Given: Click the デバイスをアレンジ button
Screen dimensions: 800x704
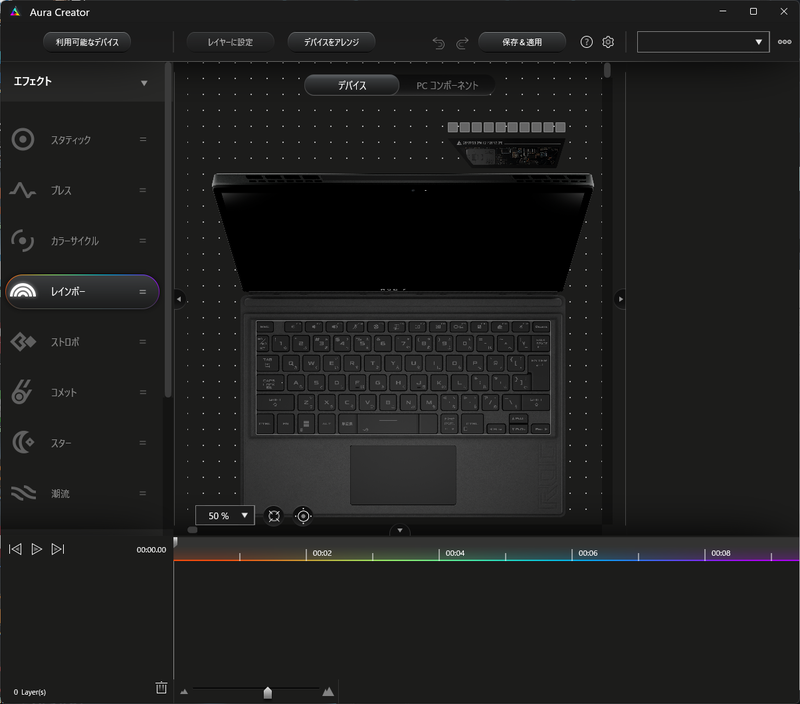Looking at the screenshot, I should click(330, 42).
